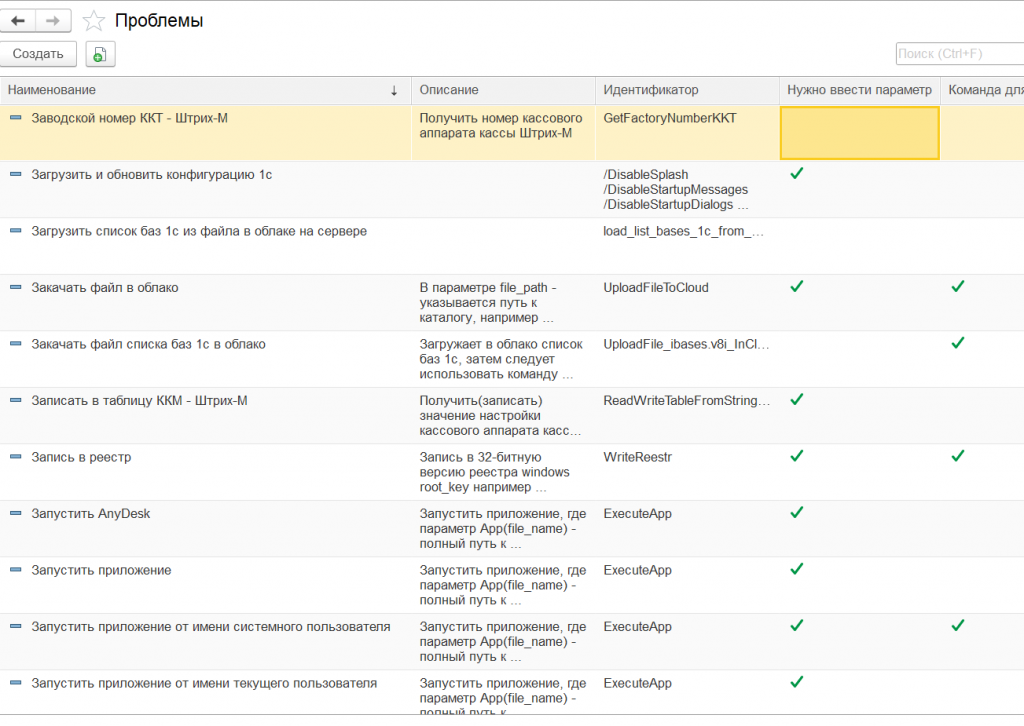Click row icon of Заводской номер ККТ
The width and height of the screenshot is (1024, 726).
point(15,118)
